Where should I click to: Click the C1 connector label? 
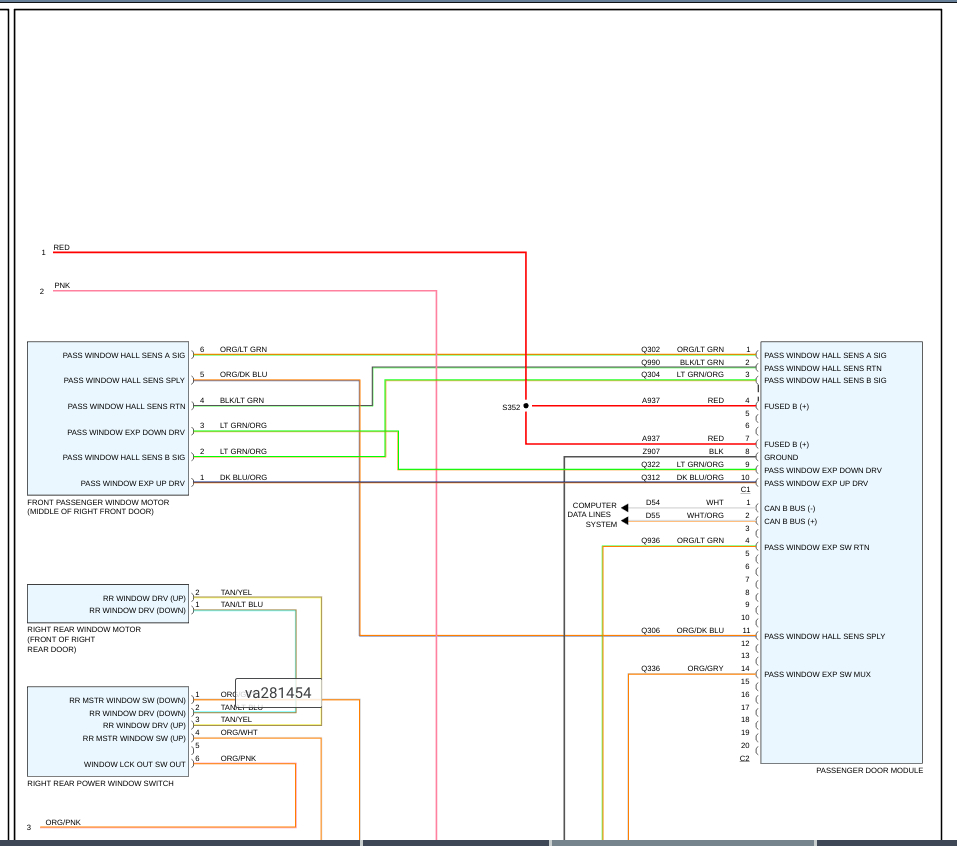745,490
